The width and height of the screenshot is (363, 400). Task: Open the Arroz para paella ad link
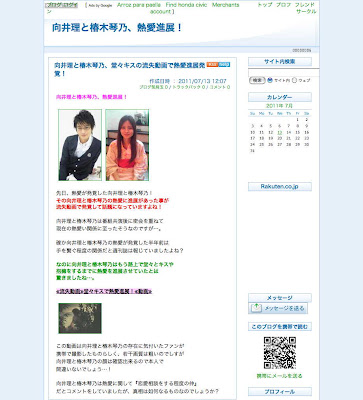(x=139, y=5)
